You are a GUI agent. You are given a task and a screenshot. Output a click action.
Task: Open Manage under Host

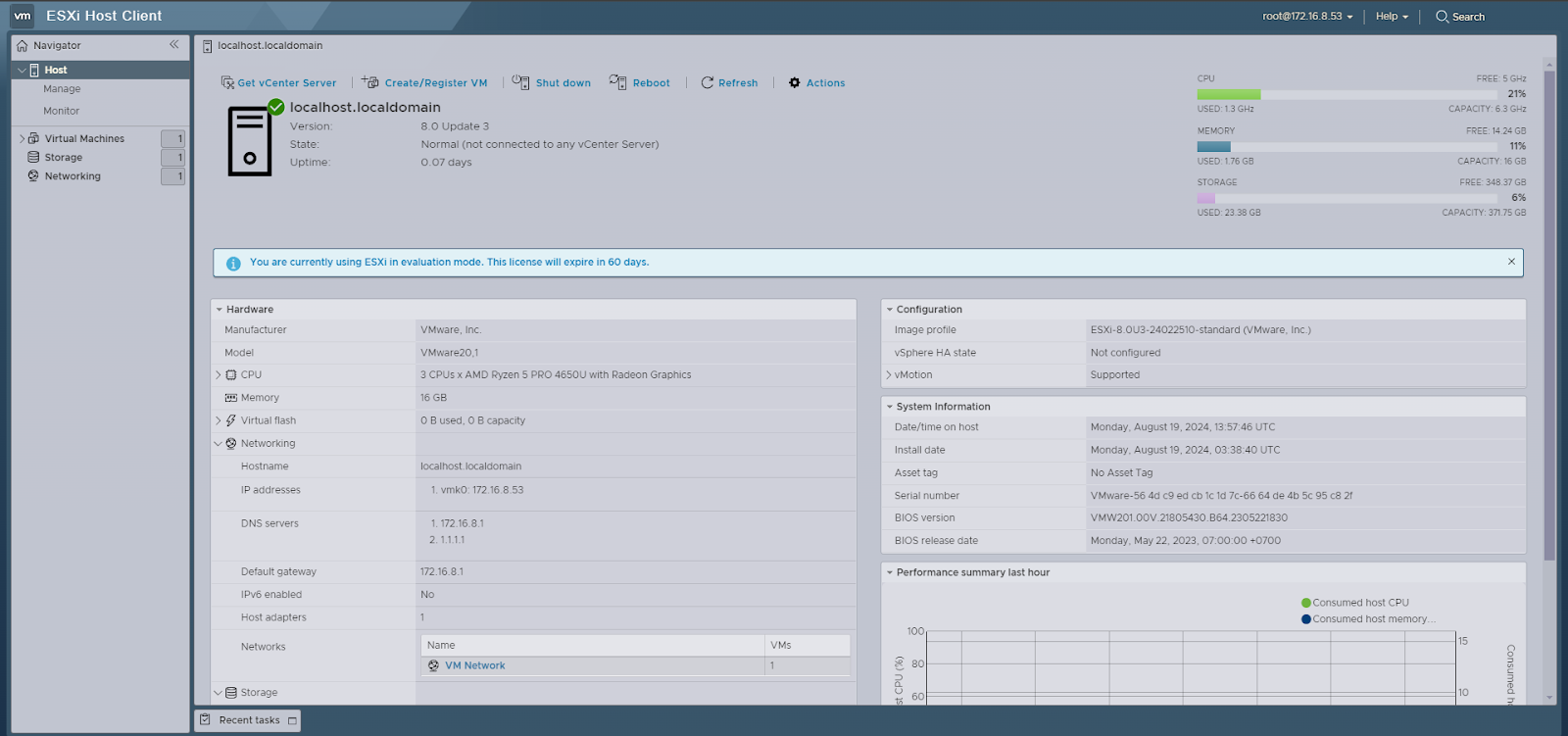[62, 89]
